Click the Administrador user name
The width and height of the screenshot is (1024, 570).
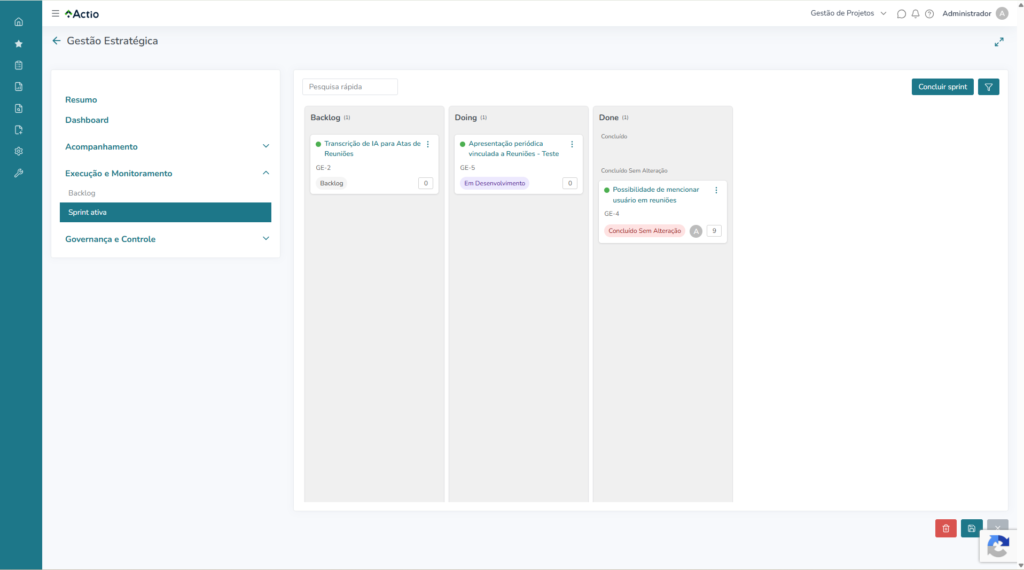(x=967, y=14)
